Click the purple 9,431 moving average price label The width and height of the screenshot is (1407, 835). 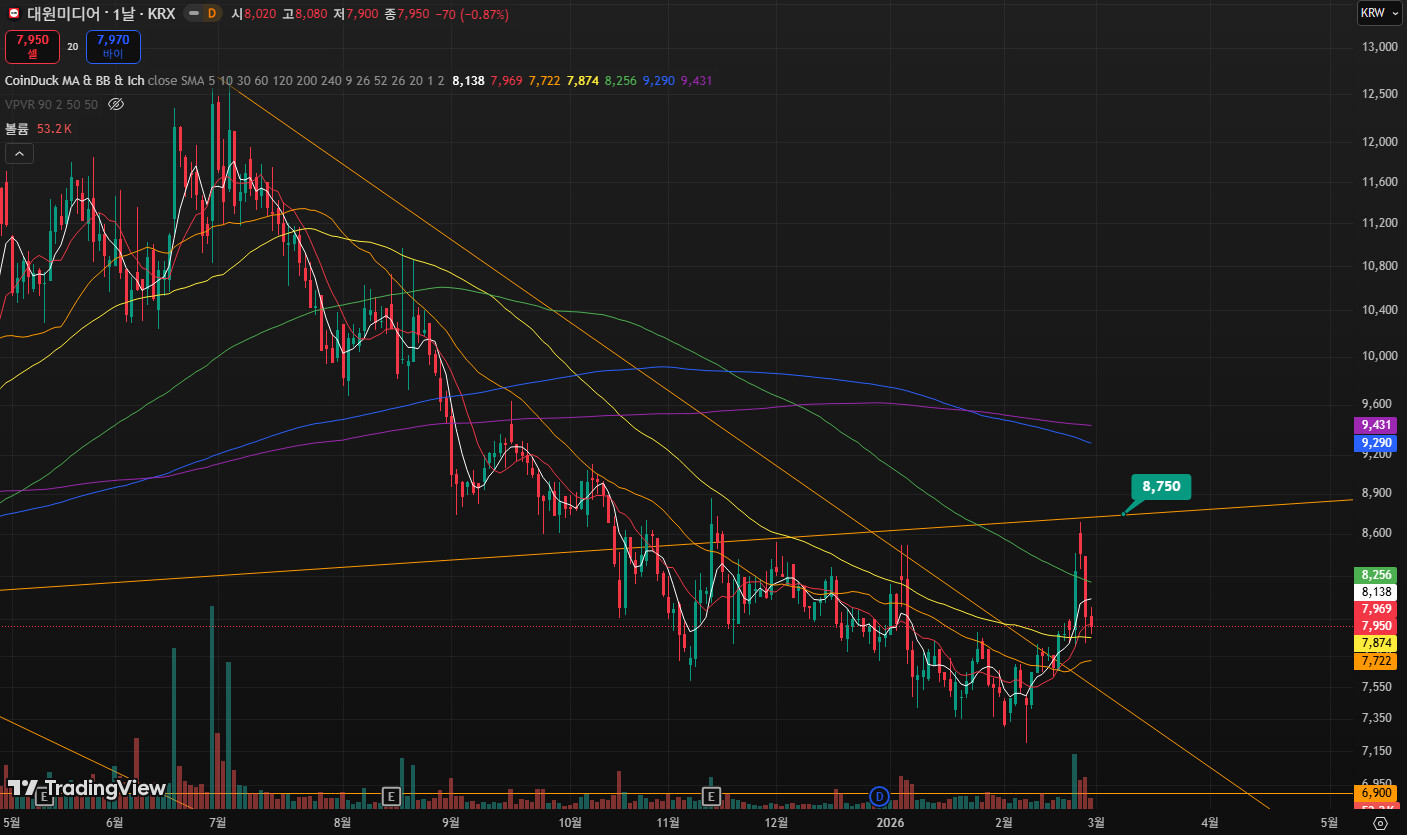[1377, 425]
